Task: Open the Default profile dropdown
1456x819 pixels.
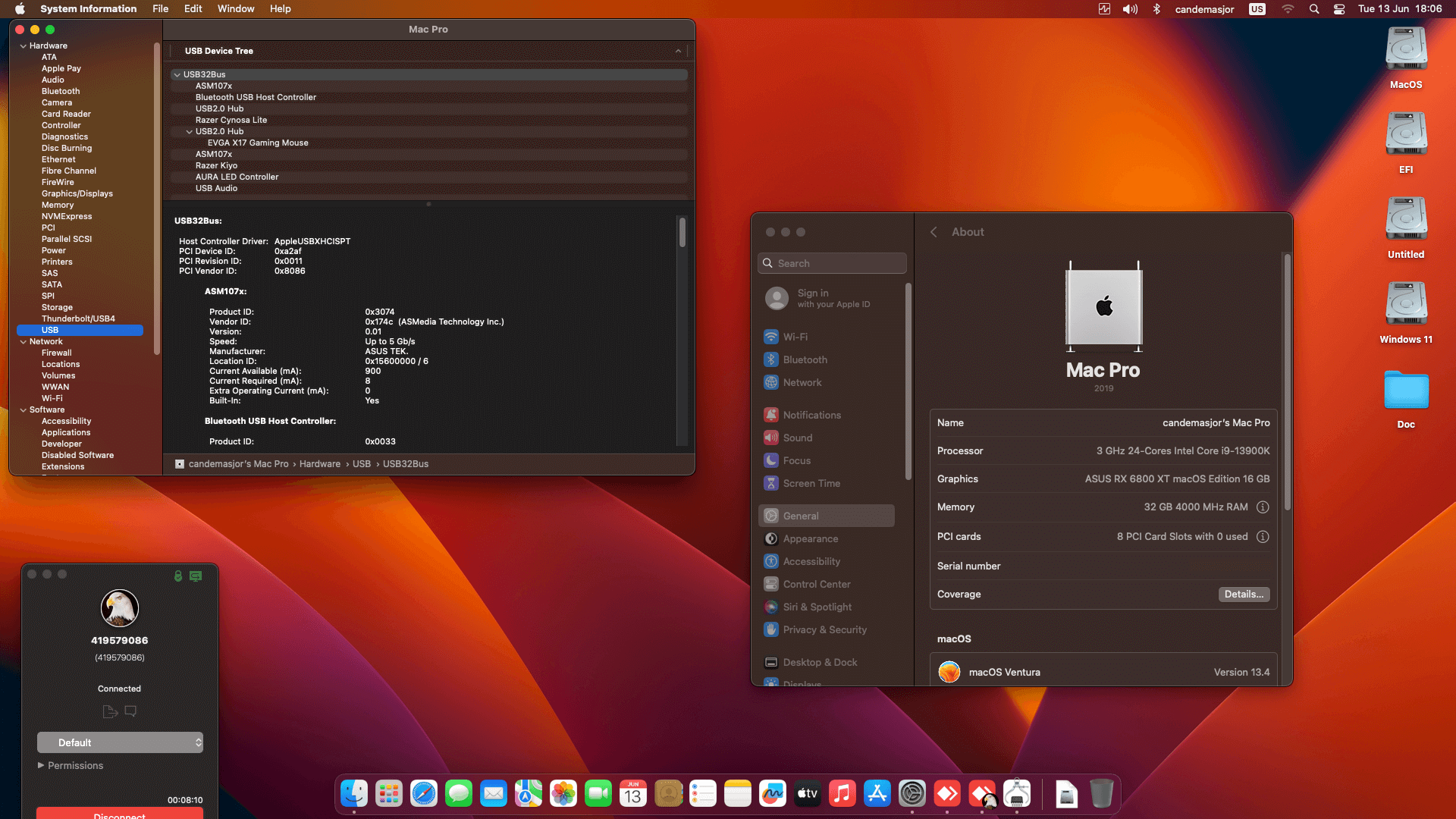Action: tap(120, 742)
